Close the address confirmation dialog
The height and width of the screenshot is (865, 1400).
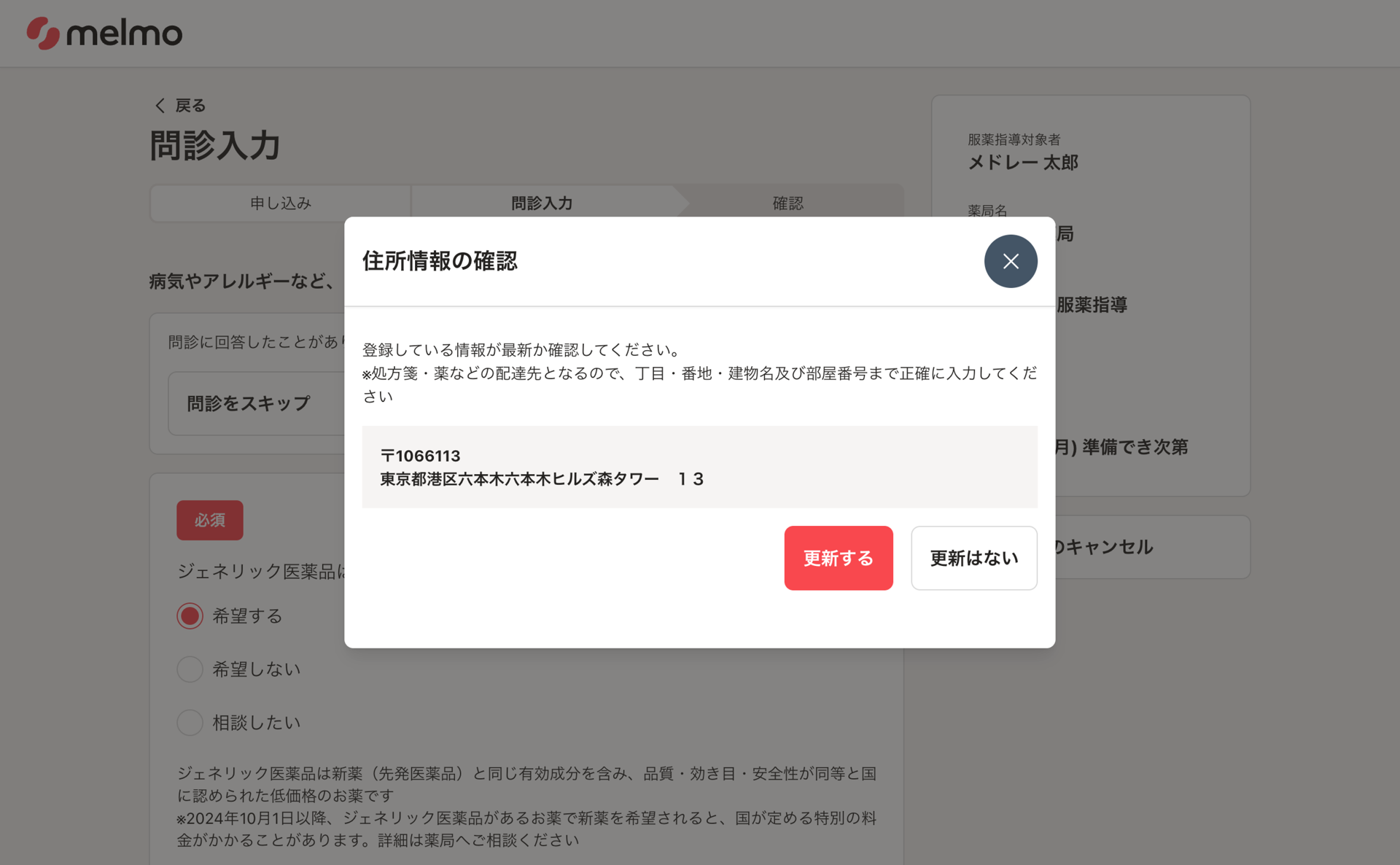click(x=1010, y=261)
